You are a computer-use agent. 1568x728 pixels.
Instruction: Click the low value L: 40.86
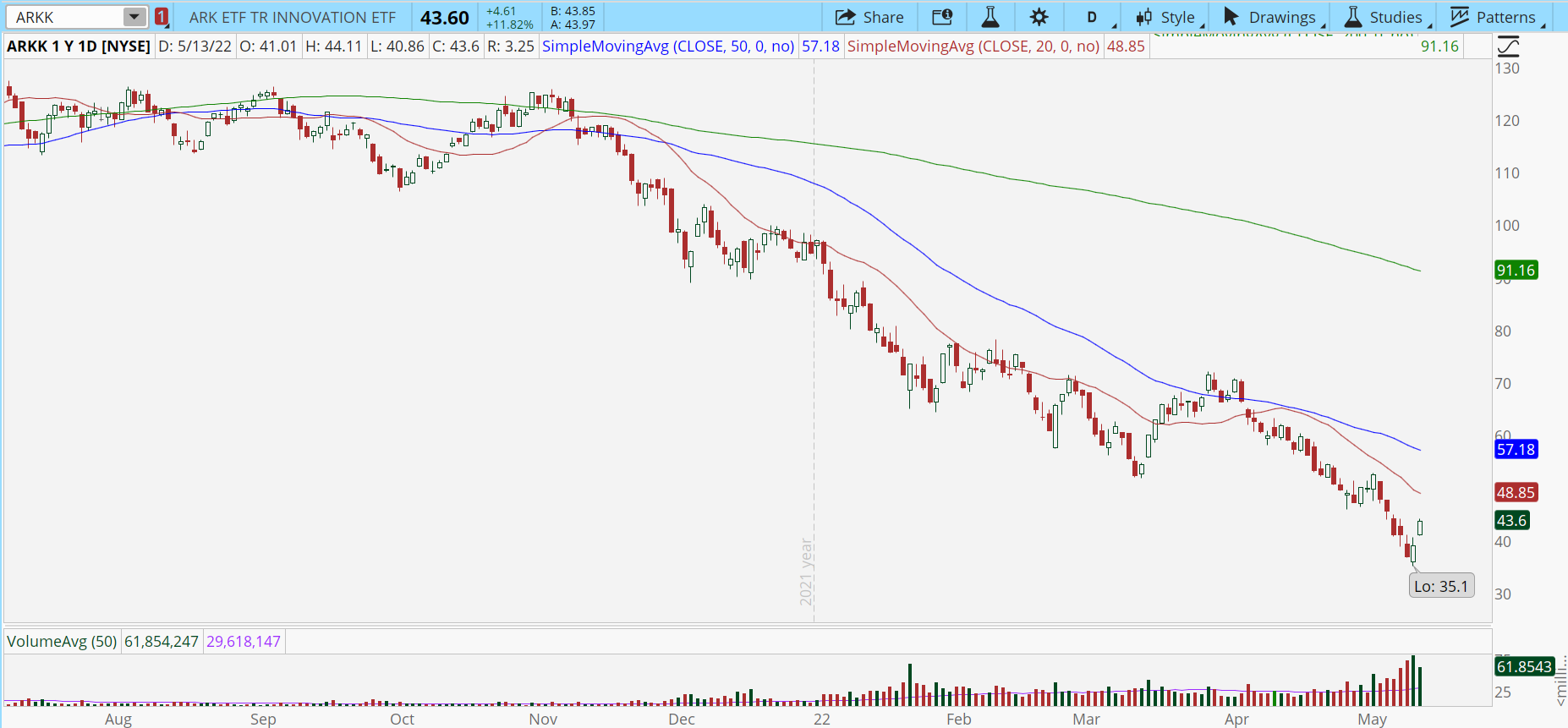click(x=397, y=47)
